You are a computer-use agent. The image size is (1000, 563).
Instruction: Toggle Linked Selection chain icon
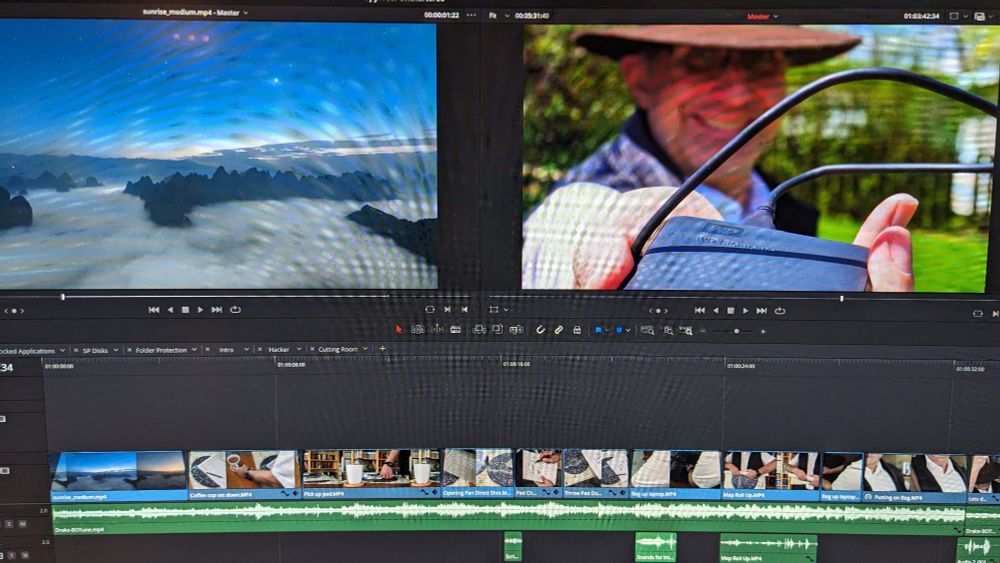[x=559, y=330]
